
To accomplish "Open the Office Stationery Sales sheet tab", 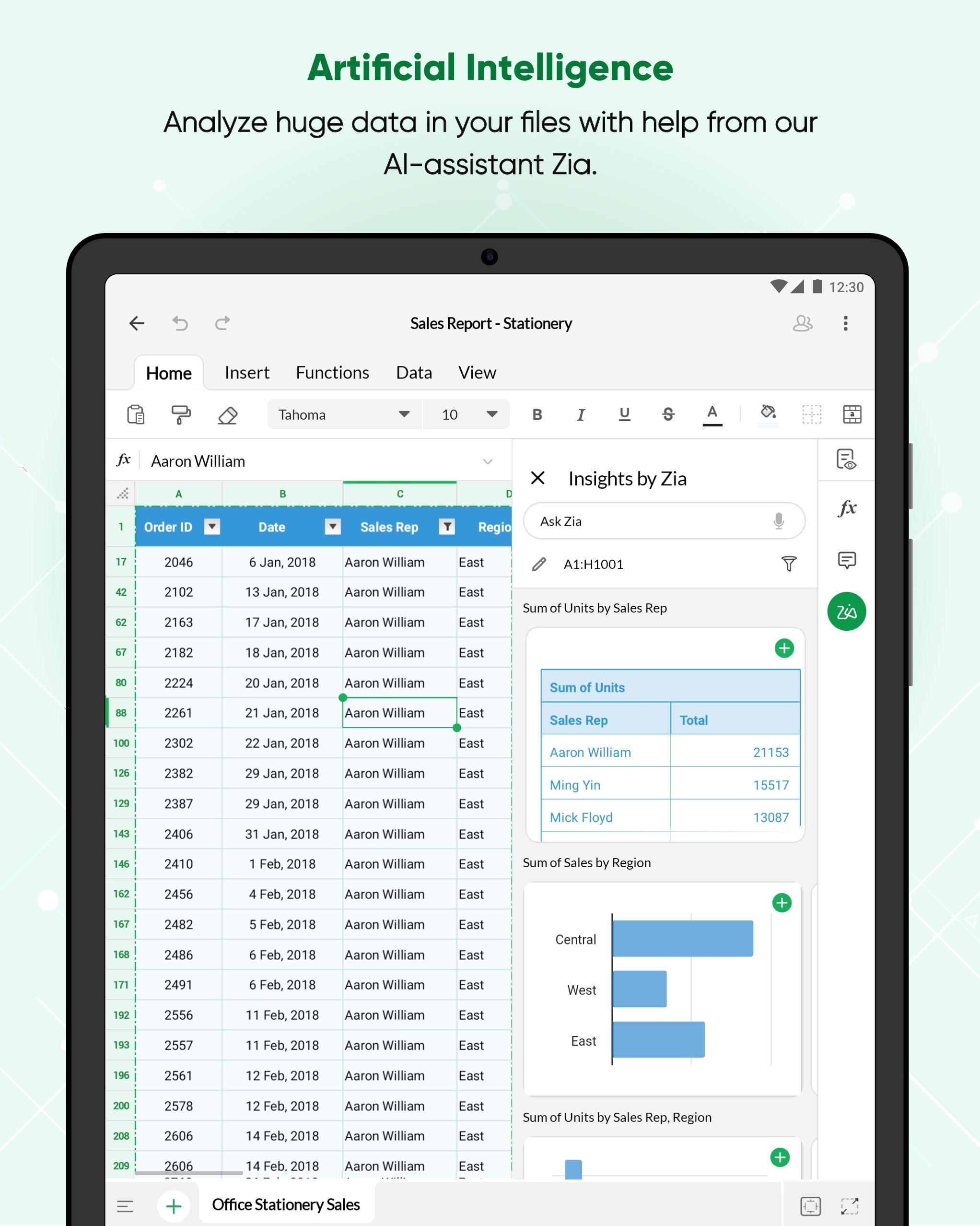I will [x=285, y=1204].
